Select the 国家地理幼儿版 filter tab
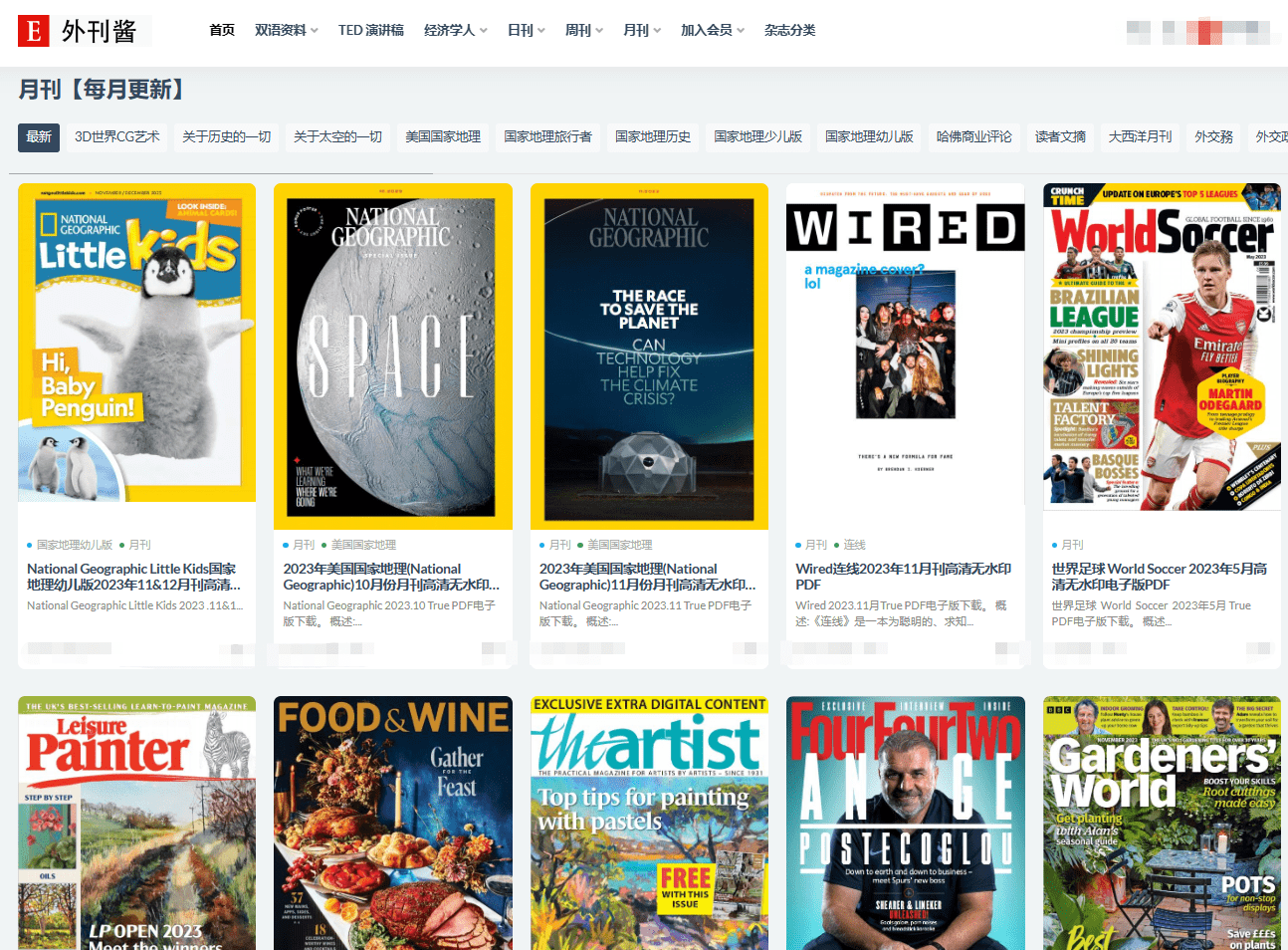 coord(870,137)
